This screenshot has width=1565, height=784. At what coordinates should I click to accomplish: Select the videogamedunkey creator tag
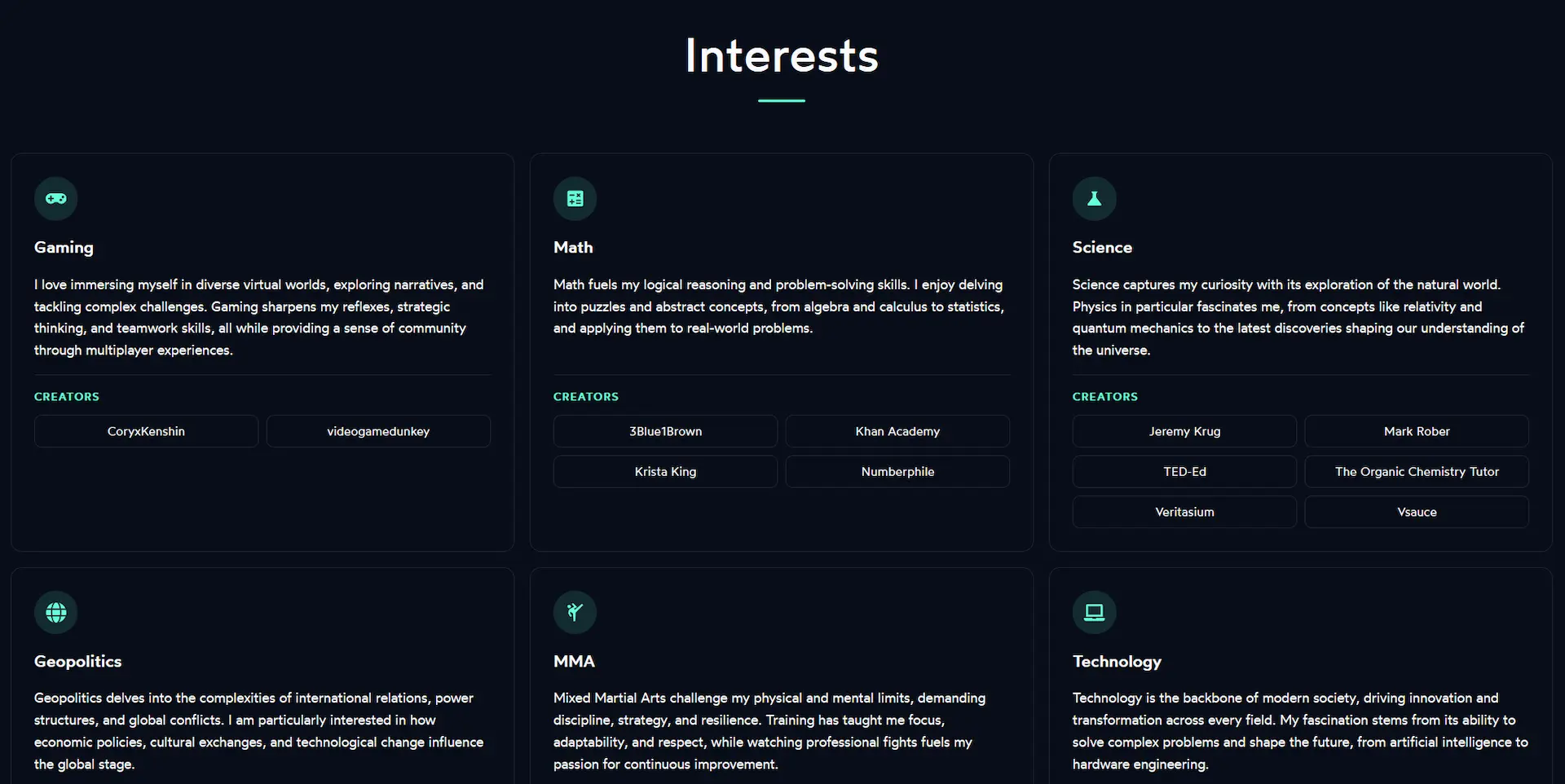[x=378, y=431]
